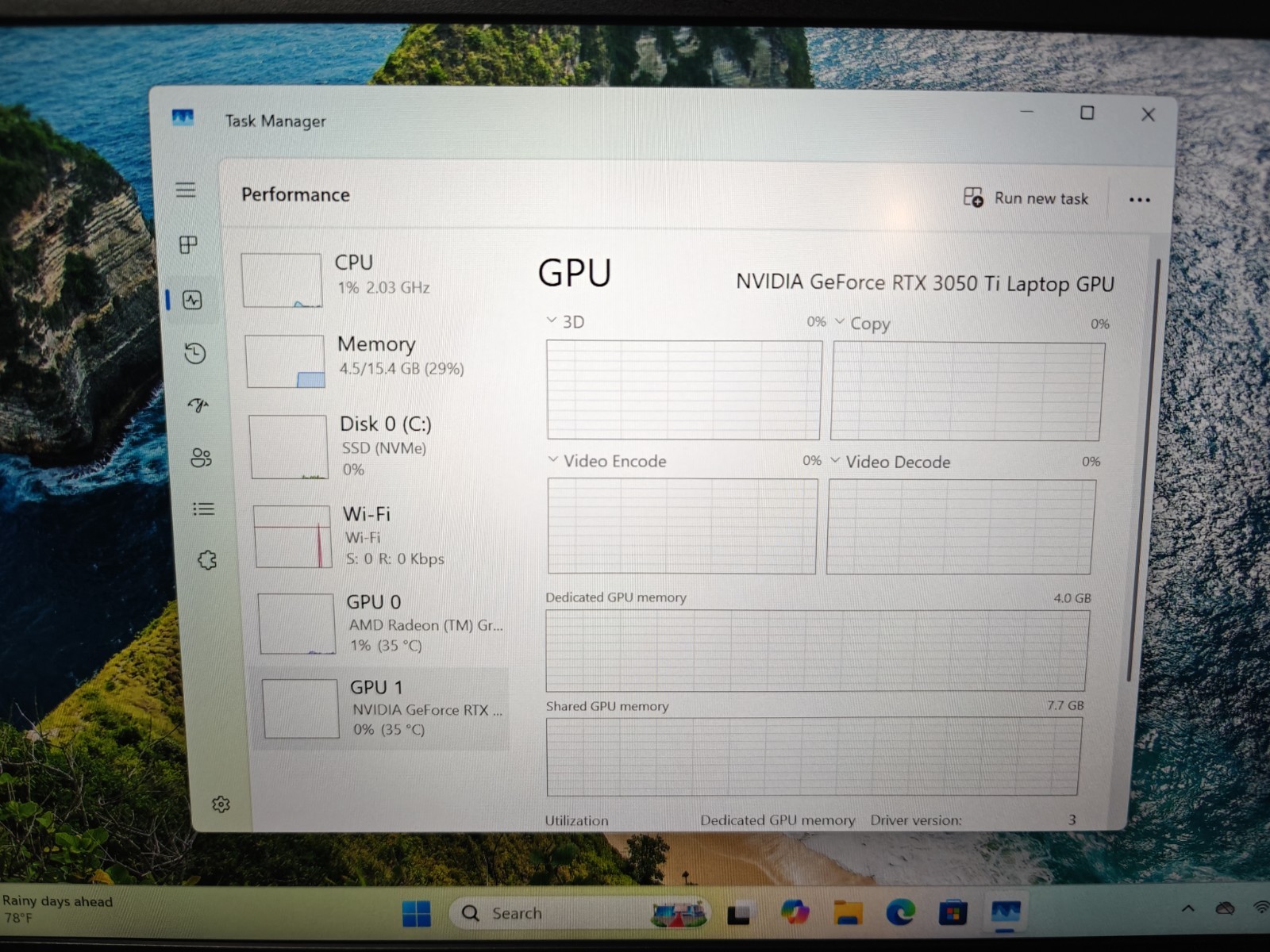Click the Memory usage mini graph thumbnail

[x=285, y=361]
